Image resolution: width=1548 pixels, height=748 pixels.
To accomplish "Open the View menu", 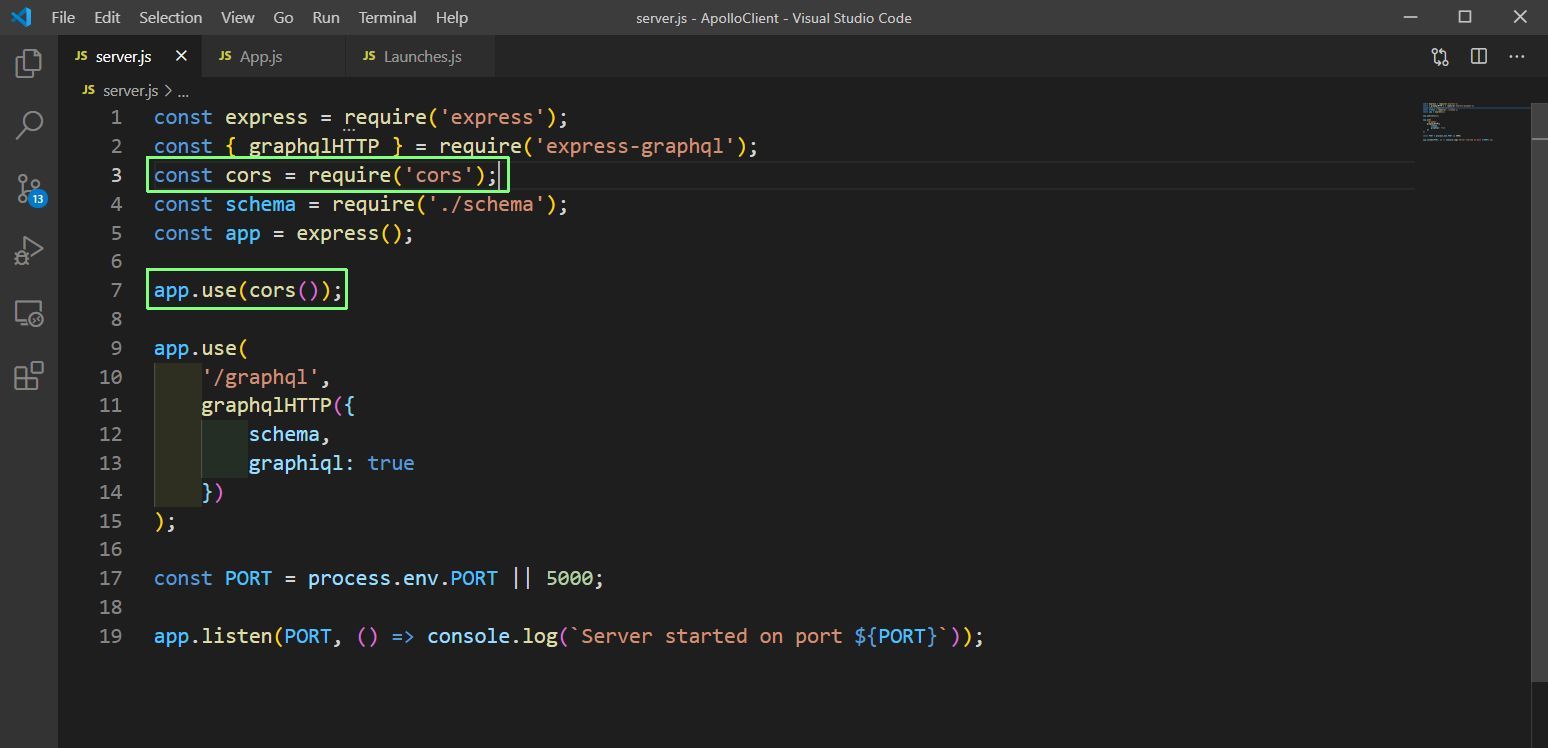I will click(237, 17).
